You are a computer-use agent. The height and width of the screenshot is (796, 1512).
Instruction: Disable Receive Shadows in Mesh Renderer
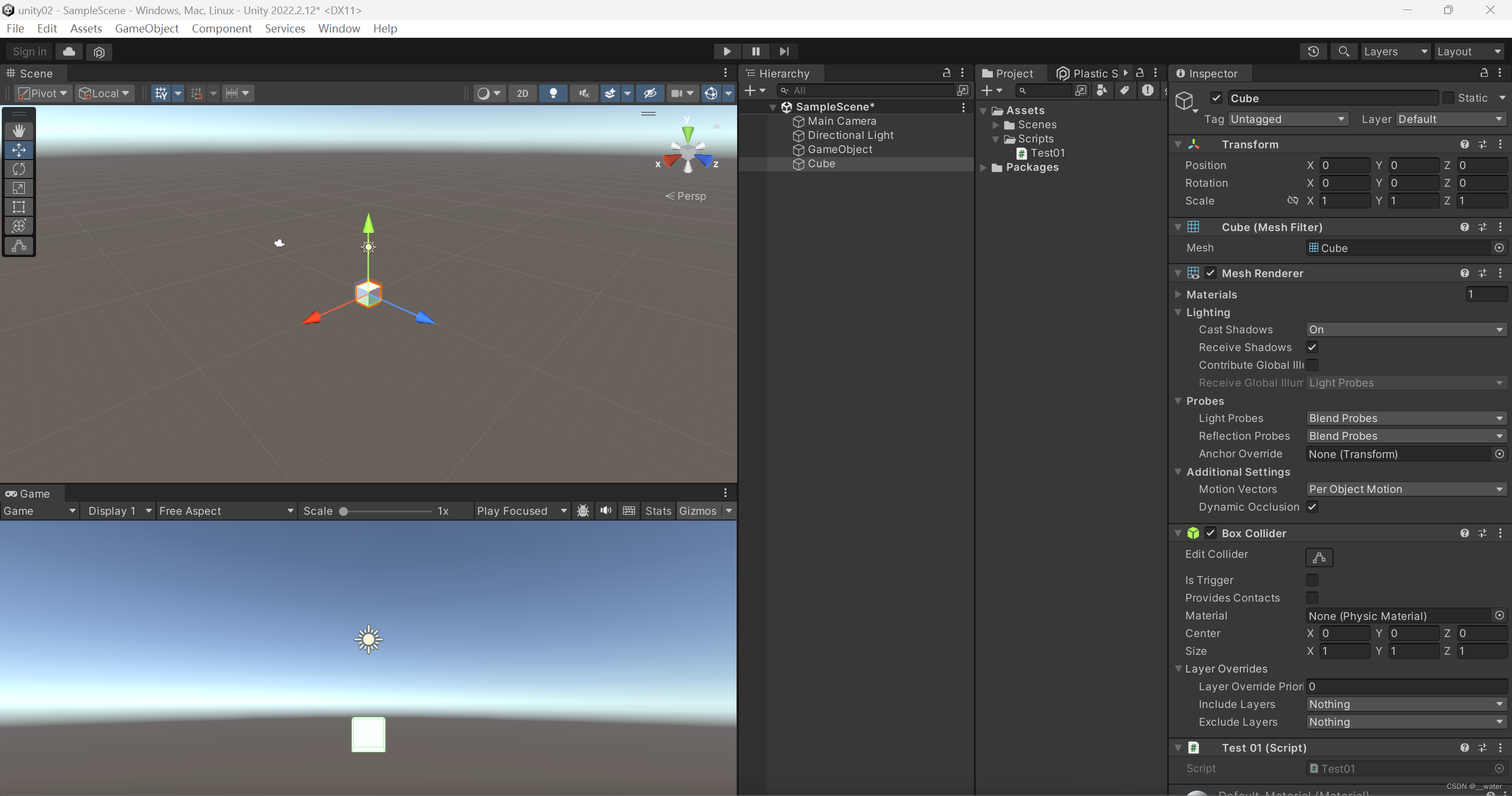tap(1312, 347)
